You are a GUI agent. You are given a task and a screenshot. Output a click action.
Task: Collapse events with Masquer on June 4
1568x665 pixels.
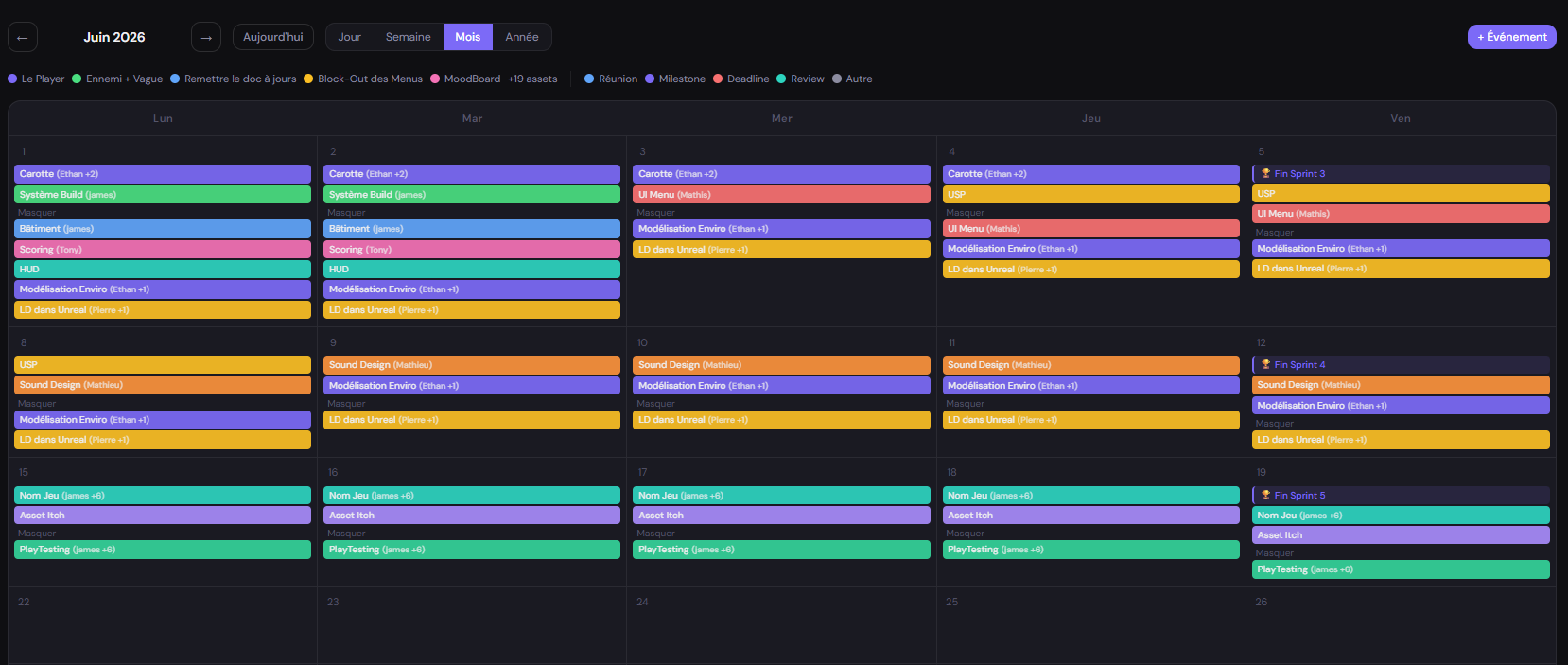(965, 213)
